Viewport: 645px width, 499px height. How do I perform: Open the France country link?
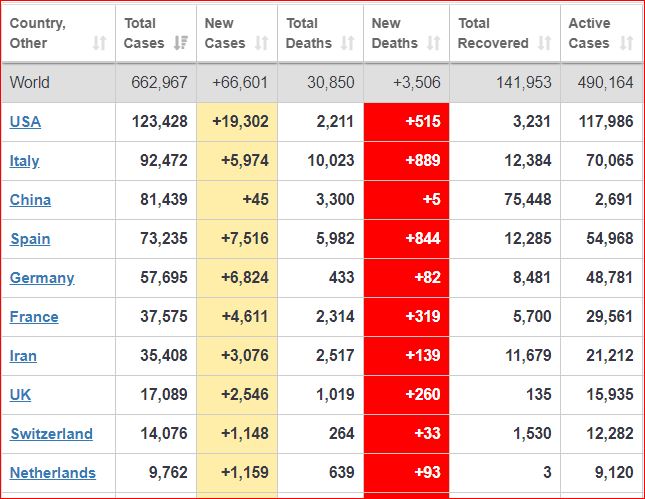click(34, 317)
